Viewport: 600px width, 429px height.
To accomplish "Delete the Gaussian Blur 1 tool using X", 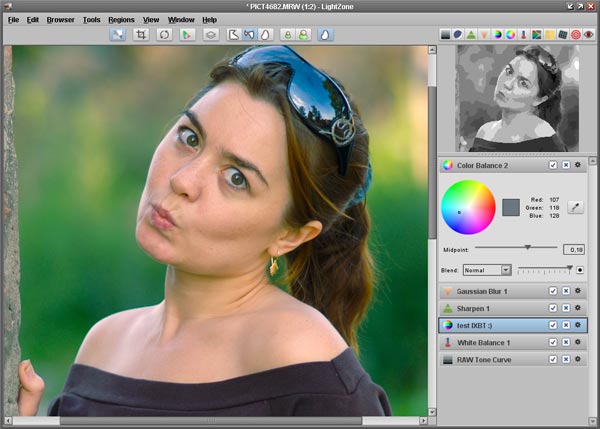I will 565,291.
